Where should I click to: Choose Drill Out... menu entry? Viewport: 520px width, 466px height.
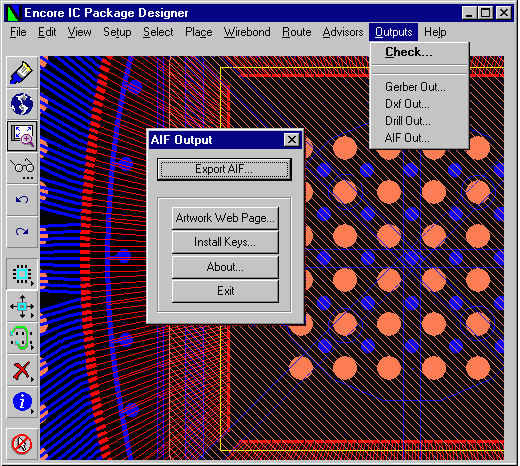tap(420, 121)
